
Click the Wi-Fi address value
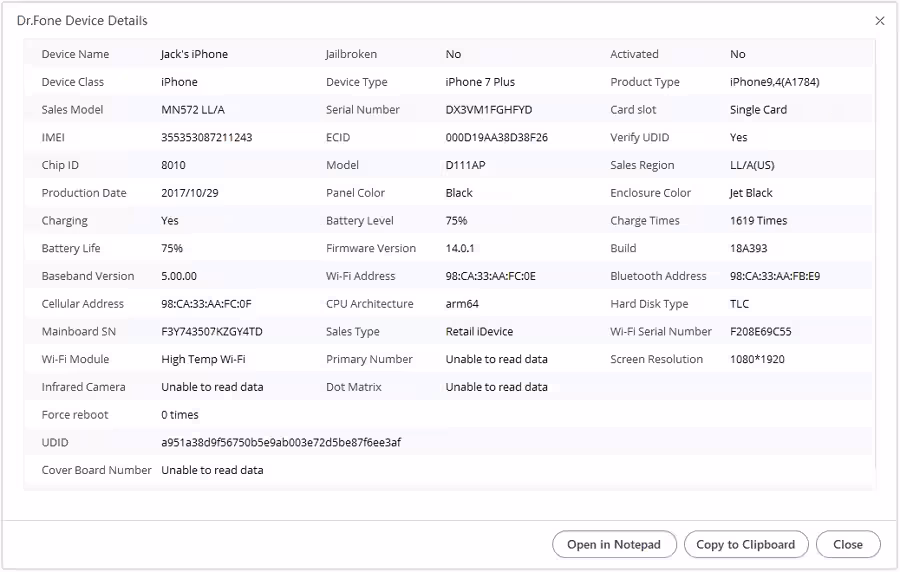[x=490, y=276]
